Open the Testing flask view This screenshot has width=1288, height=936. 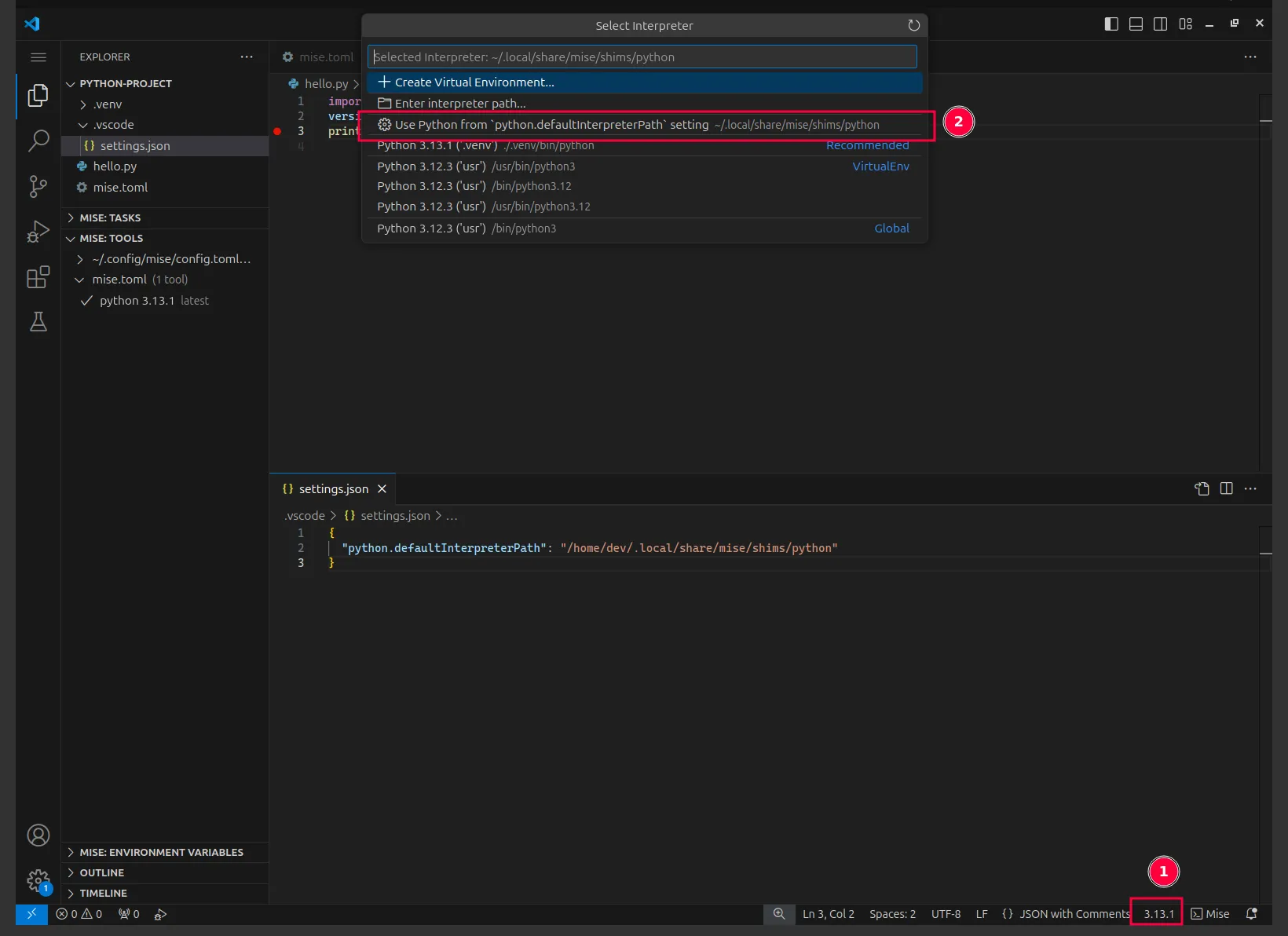click(38, 322)
